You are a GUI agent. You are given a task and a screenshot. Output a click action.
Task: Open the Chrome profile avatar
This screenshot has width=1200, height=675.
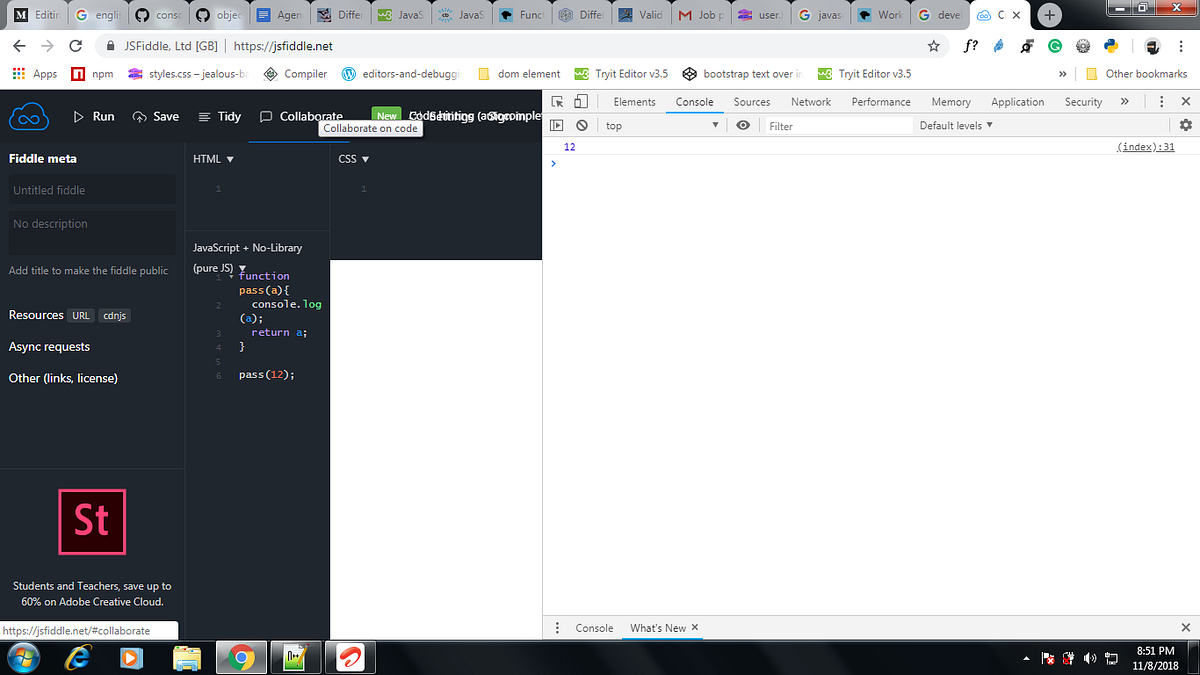(1152, 46)
